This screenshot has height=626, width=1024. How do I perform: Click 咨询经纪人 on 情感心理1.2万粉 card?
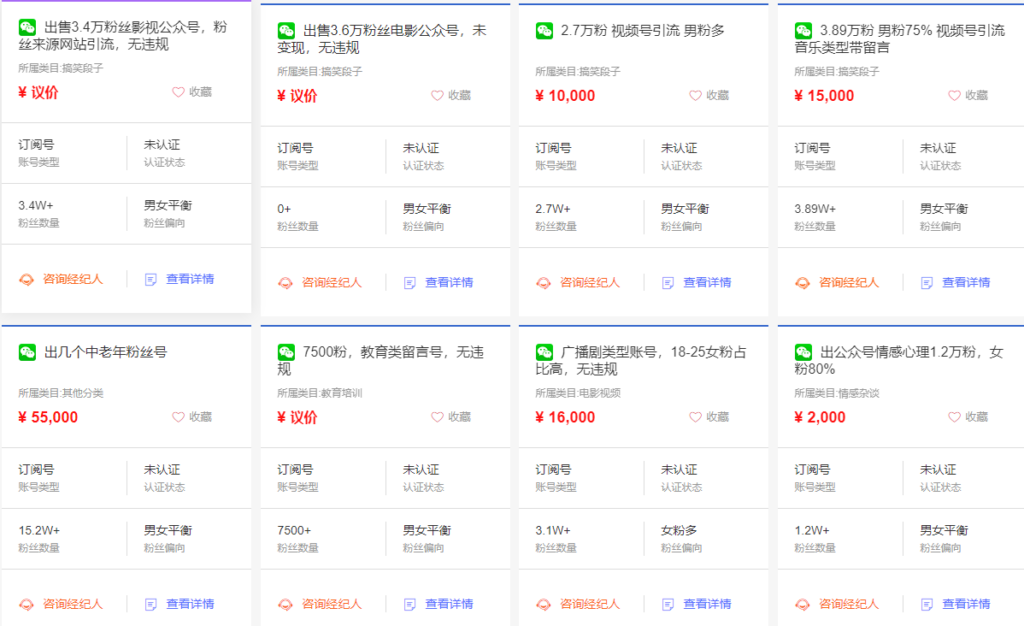849,604
